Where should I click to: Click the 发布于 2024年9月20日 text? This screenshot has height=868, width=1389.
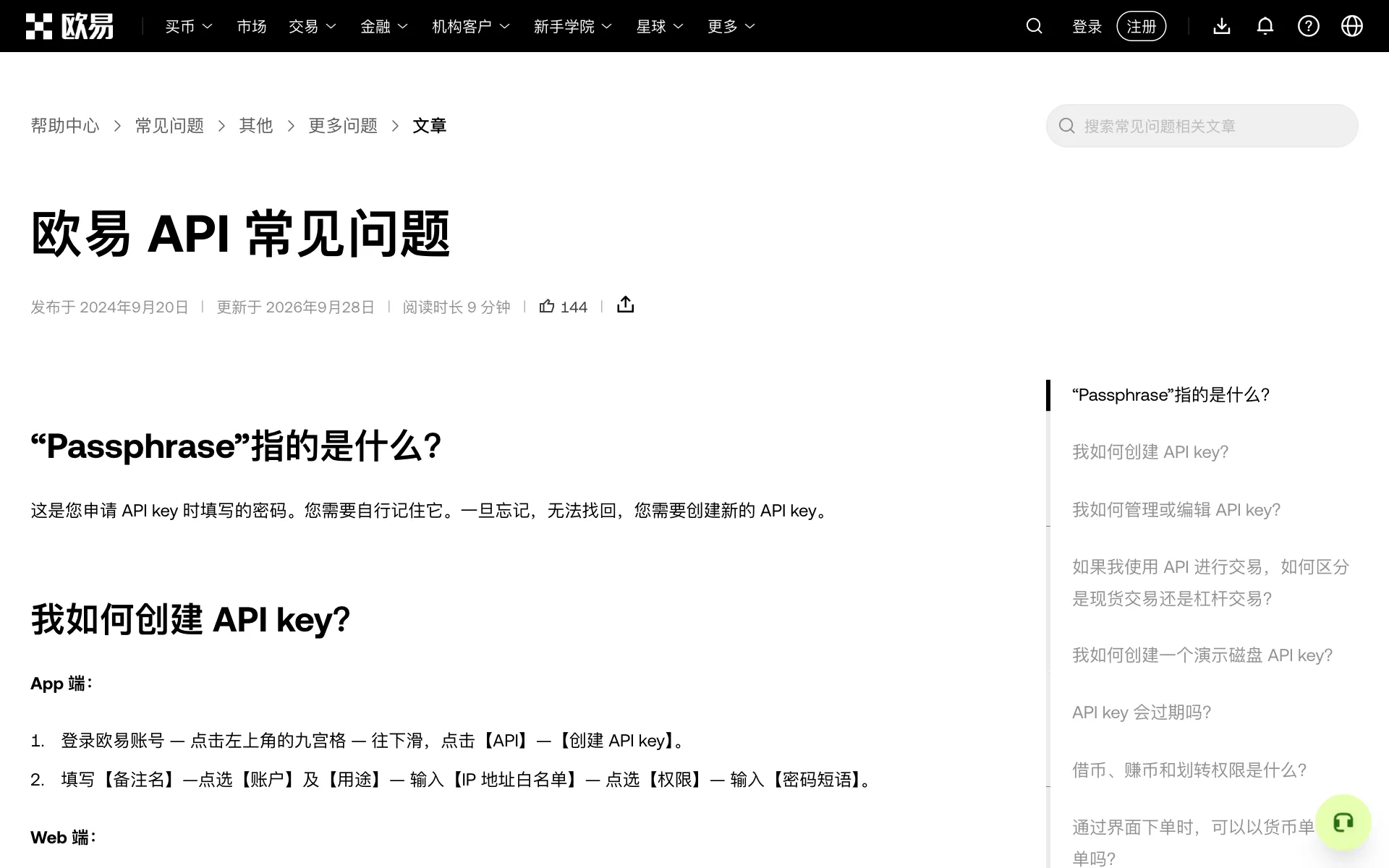(109, 307)
